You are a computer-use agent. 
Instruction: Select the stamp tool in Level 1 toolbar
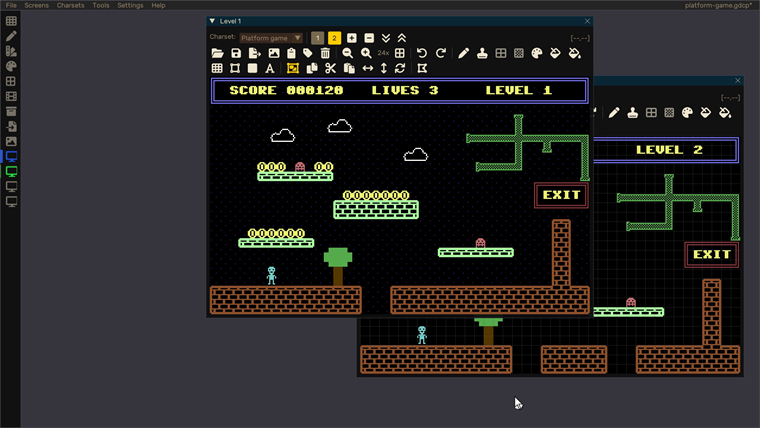482,53
